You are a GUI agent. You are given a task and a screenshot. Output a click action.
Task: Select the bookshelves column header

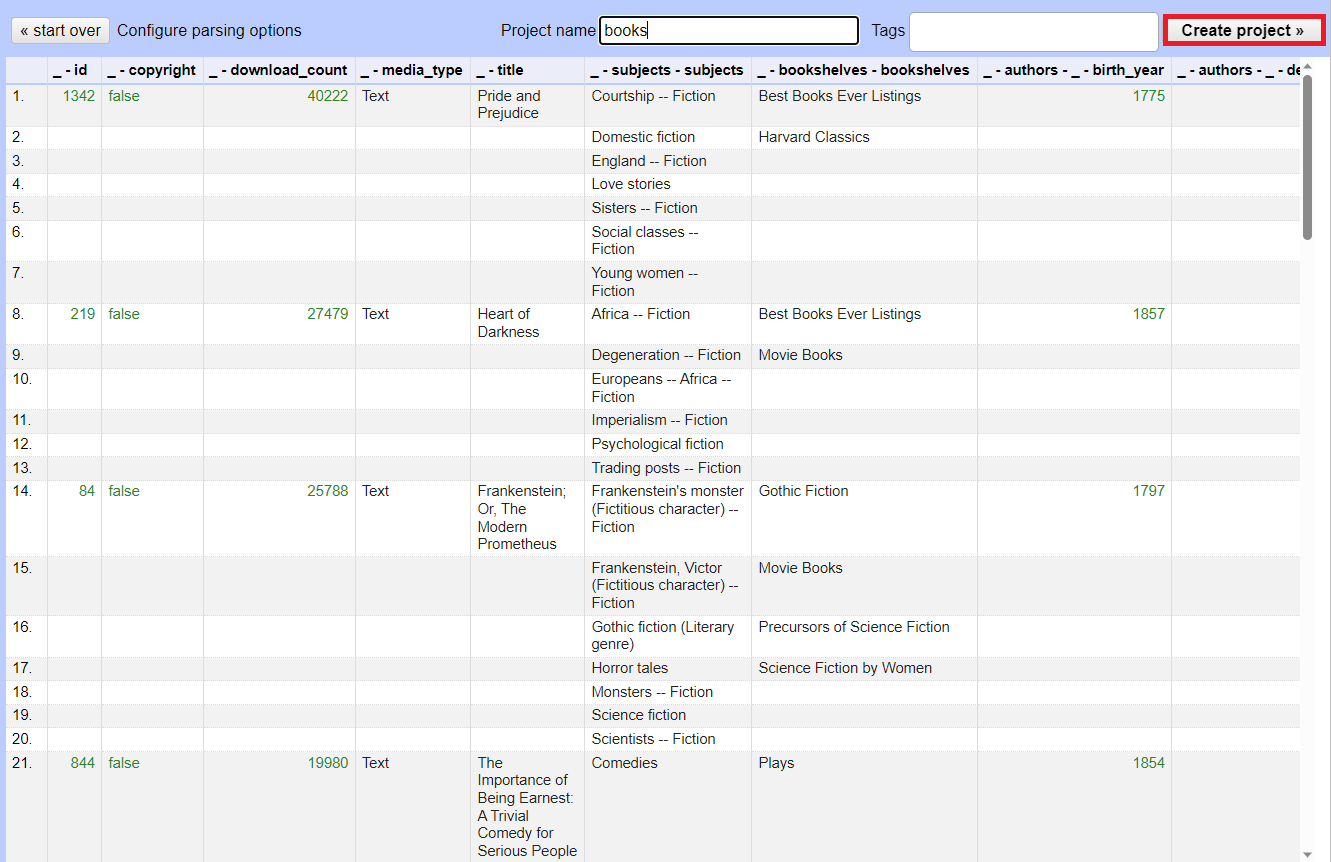click(864, 70)
